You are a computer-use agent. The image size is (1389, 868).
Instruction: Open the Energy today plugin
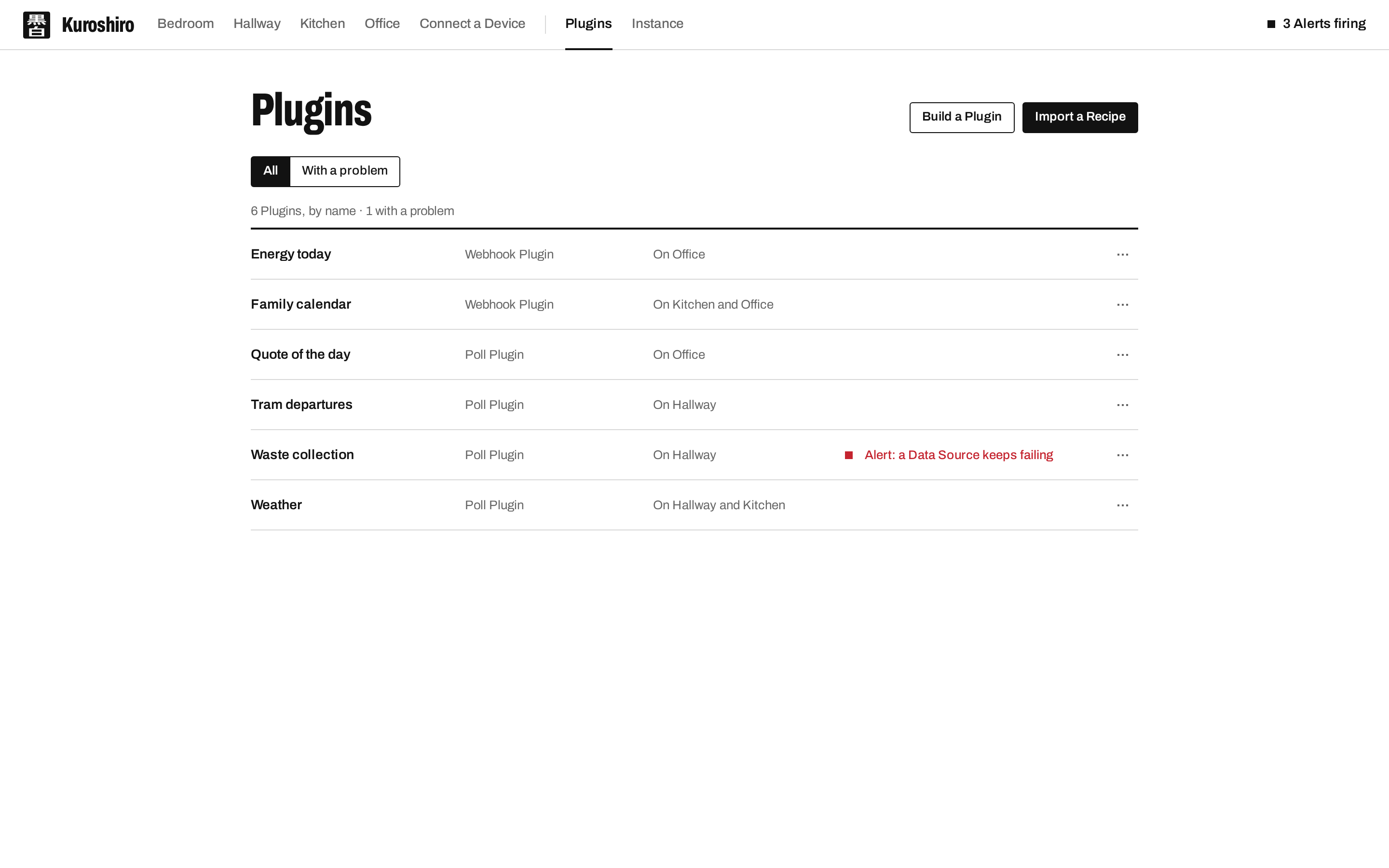click(290, 254)
